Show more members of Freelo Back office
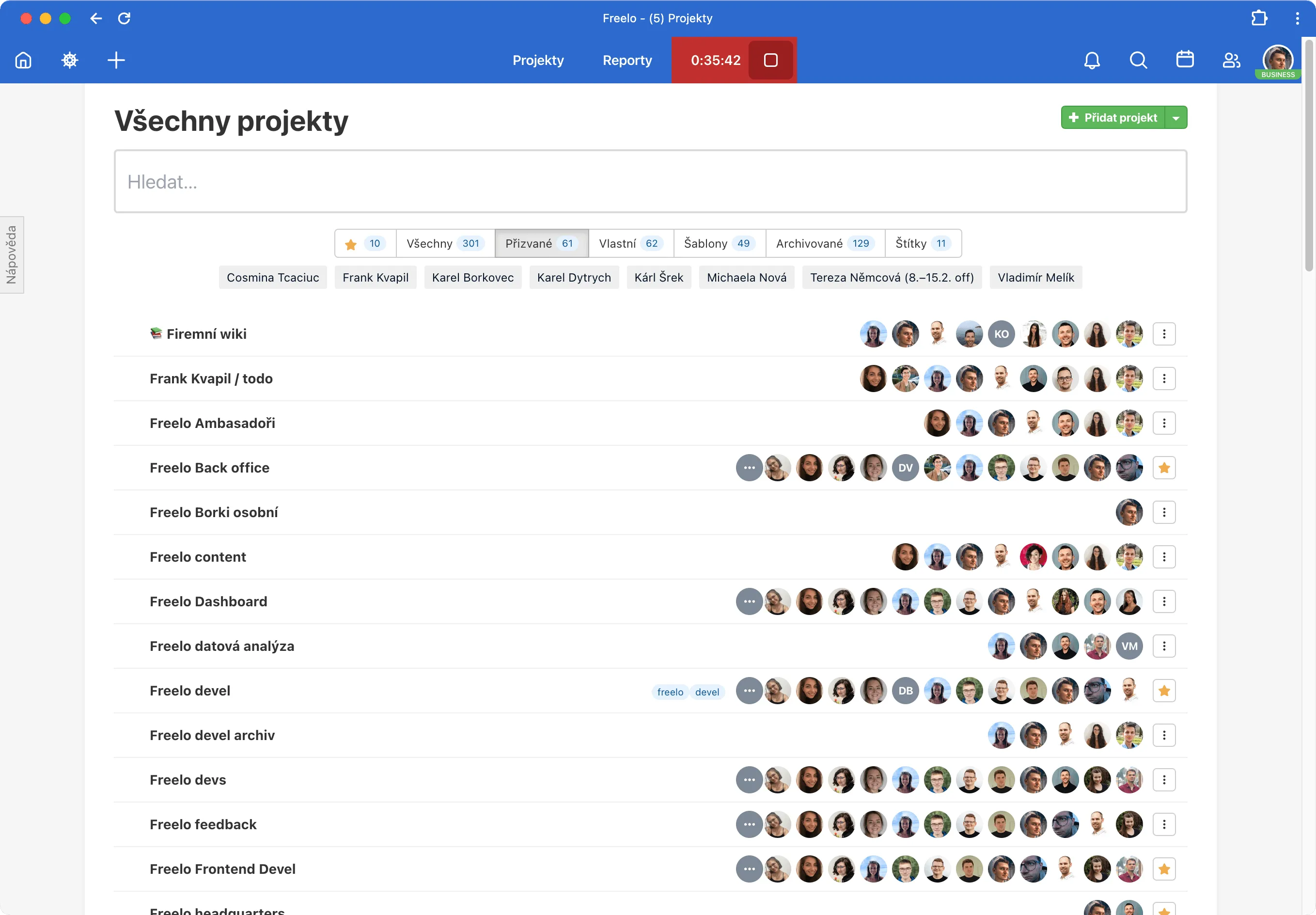1316x915 pixels. pos(749,468)
